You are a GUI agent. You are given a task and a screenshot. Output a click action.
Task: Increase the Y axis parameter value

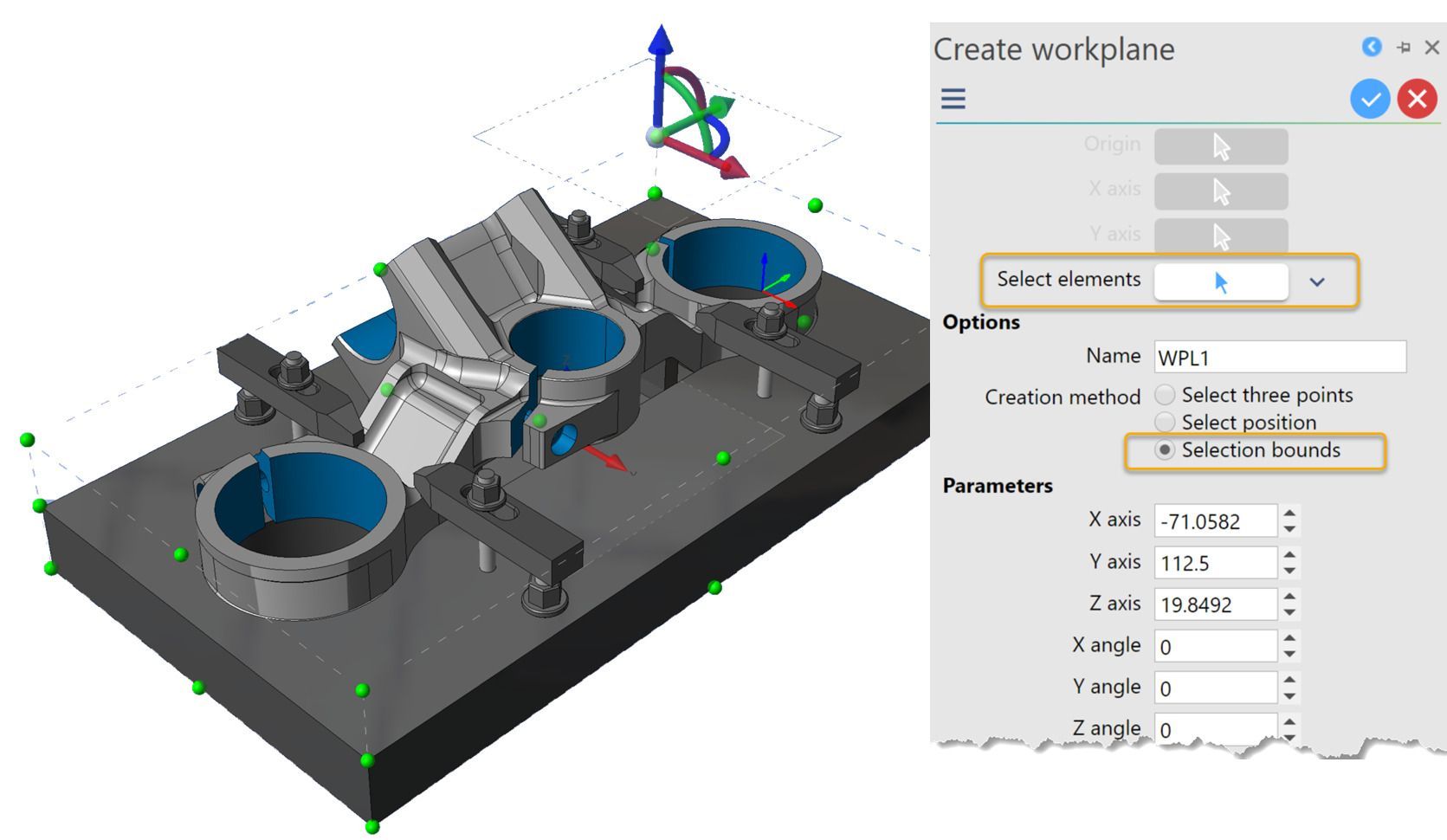point(1290,554)
